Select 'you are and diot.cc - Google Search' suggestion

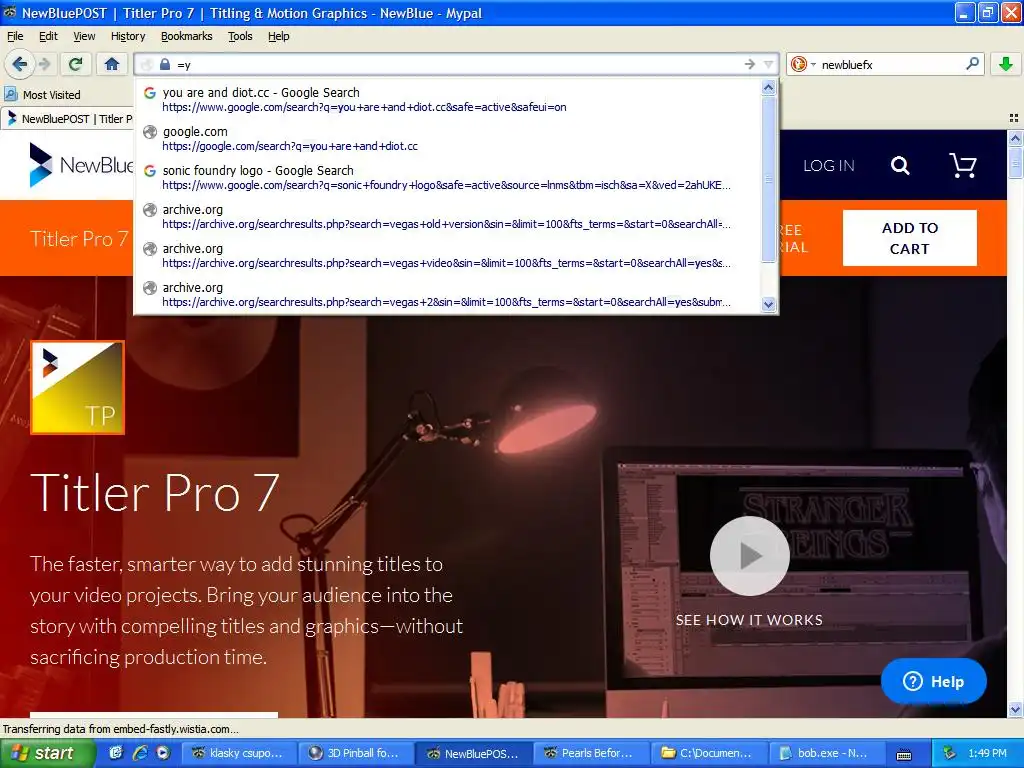447,99
